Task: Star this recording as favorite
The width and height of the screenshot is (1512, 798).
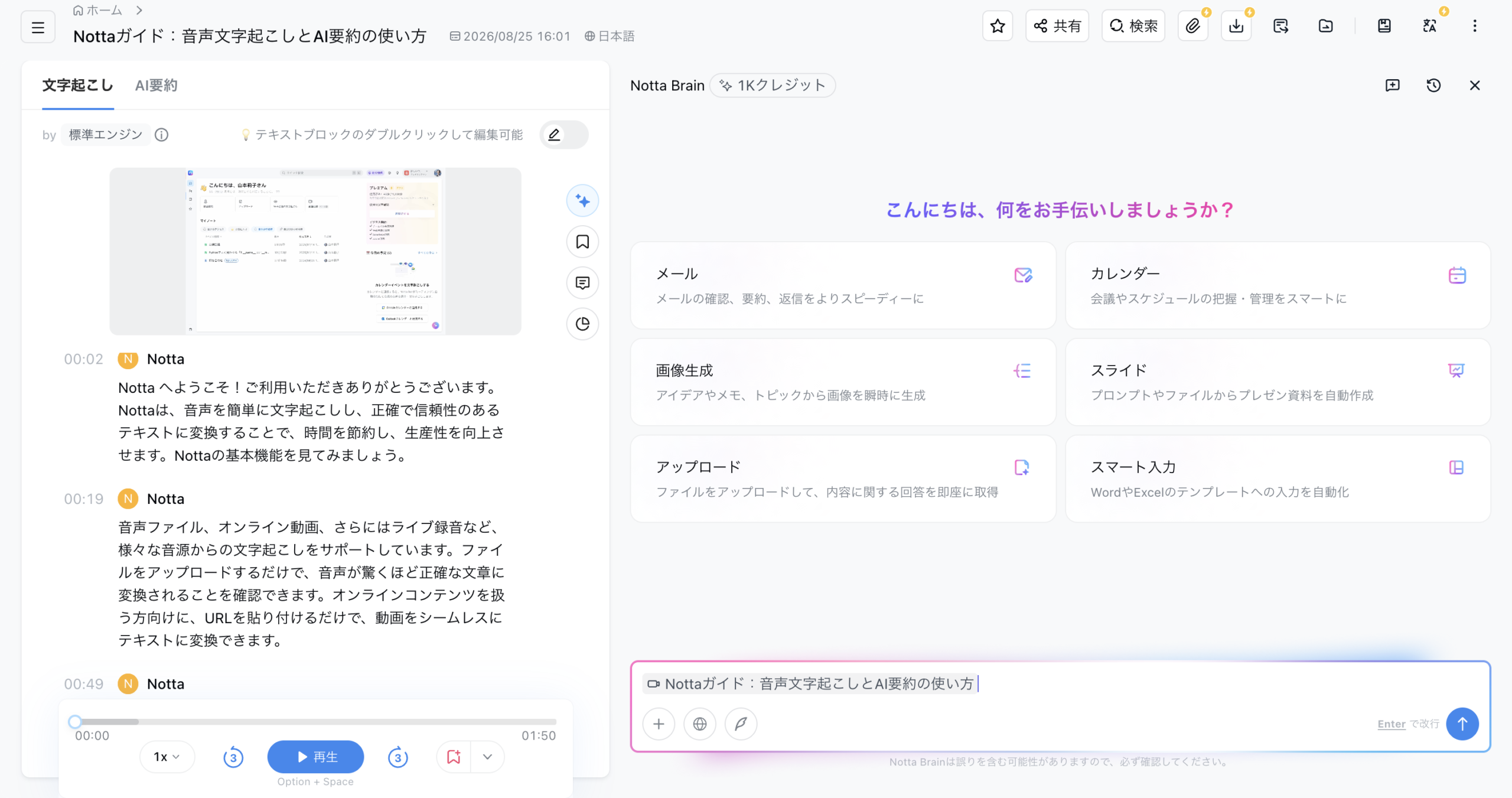Action: point(998,26)
